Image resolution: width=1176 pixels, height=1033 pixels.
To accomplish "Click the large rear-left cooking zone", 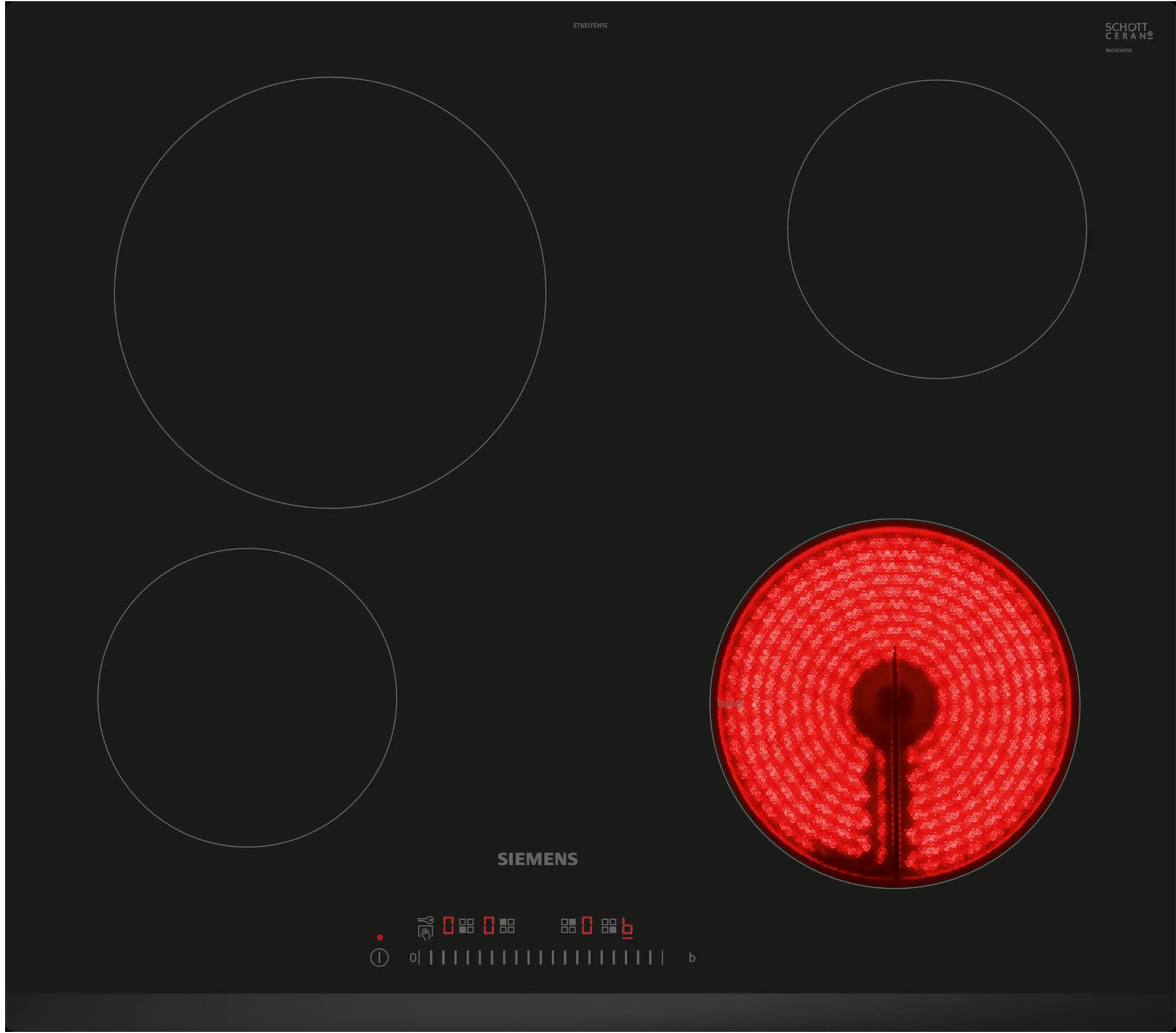I will coord(330,293).
